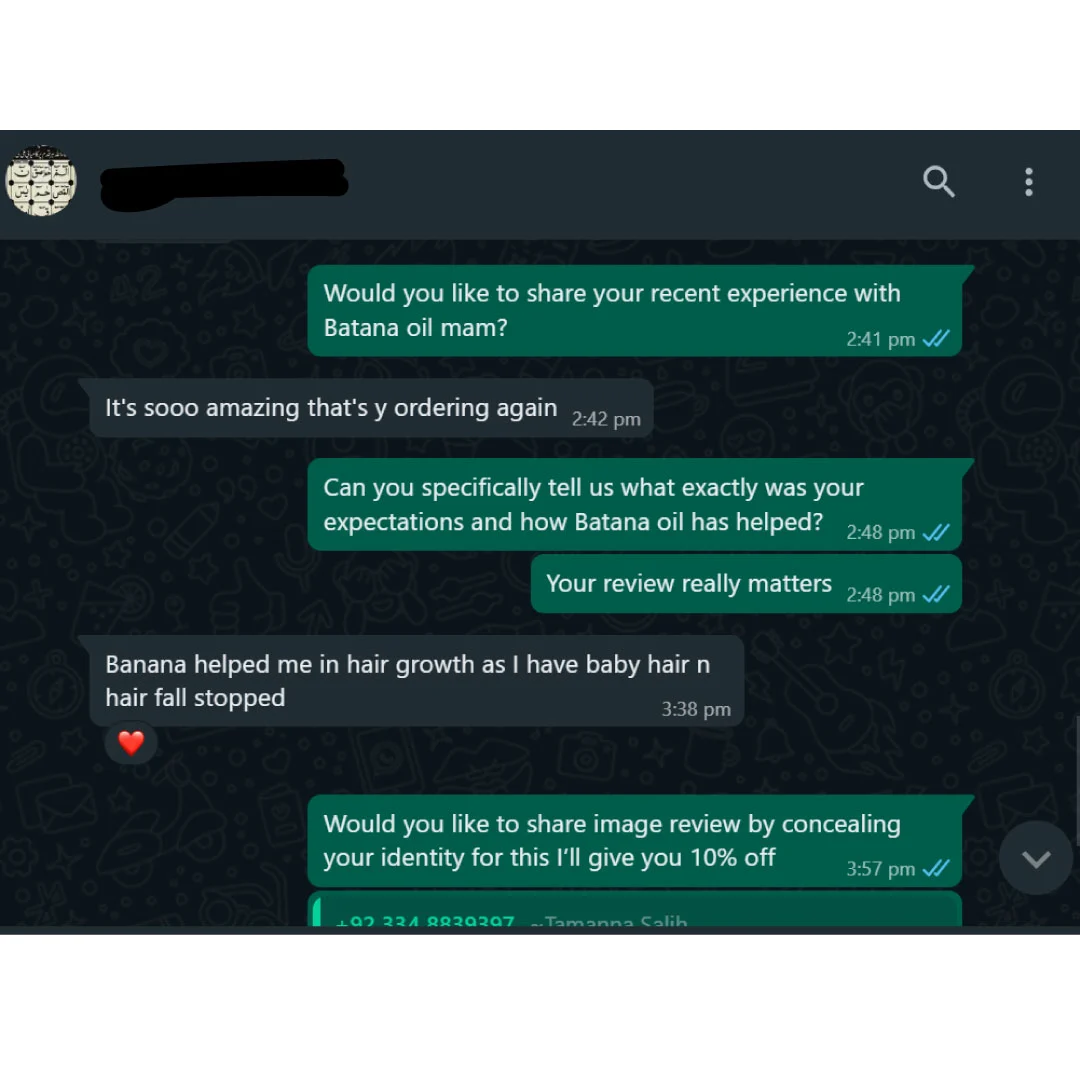Click the blue read ticks at 3:57 pm

(935, 869)
